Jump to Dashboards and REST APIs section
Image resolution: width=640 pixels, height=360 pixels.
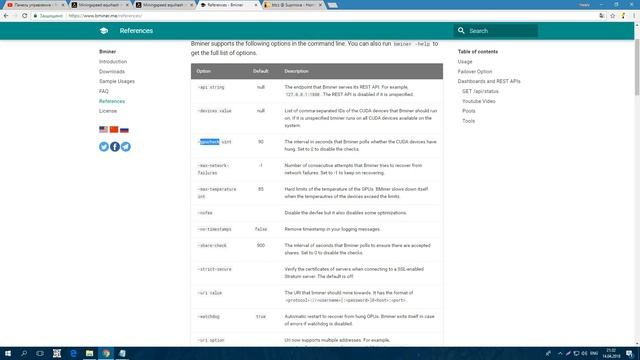tap(489, 81)
